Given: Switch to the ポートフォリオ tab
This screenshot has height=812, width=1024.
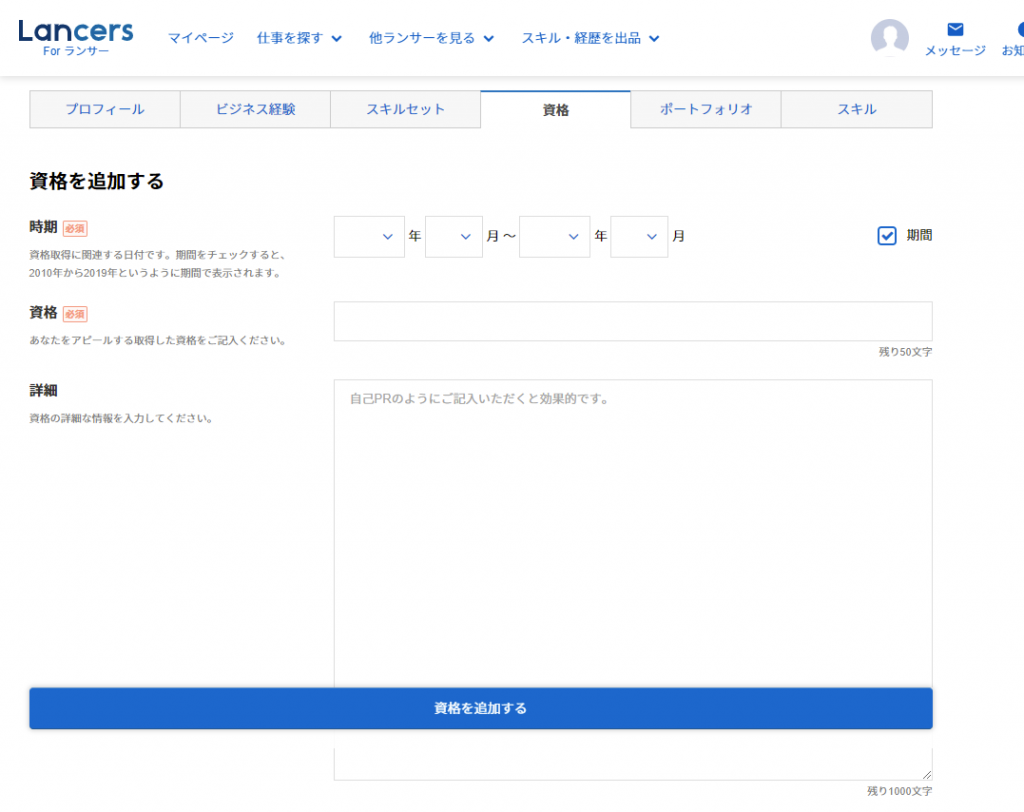Looking at the screenshot, I should [706, 110].
